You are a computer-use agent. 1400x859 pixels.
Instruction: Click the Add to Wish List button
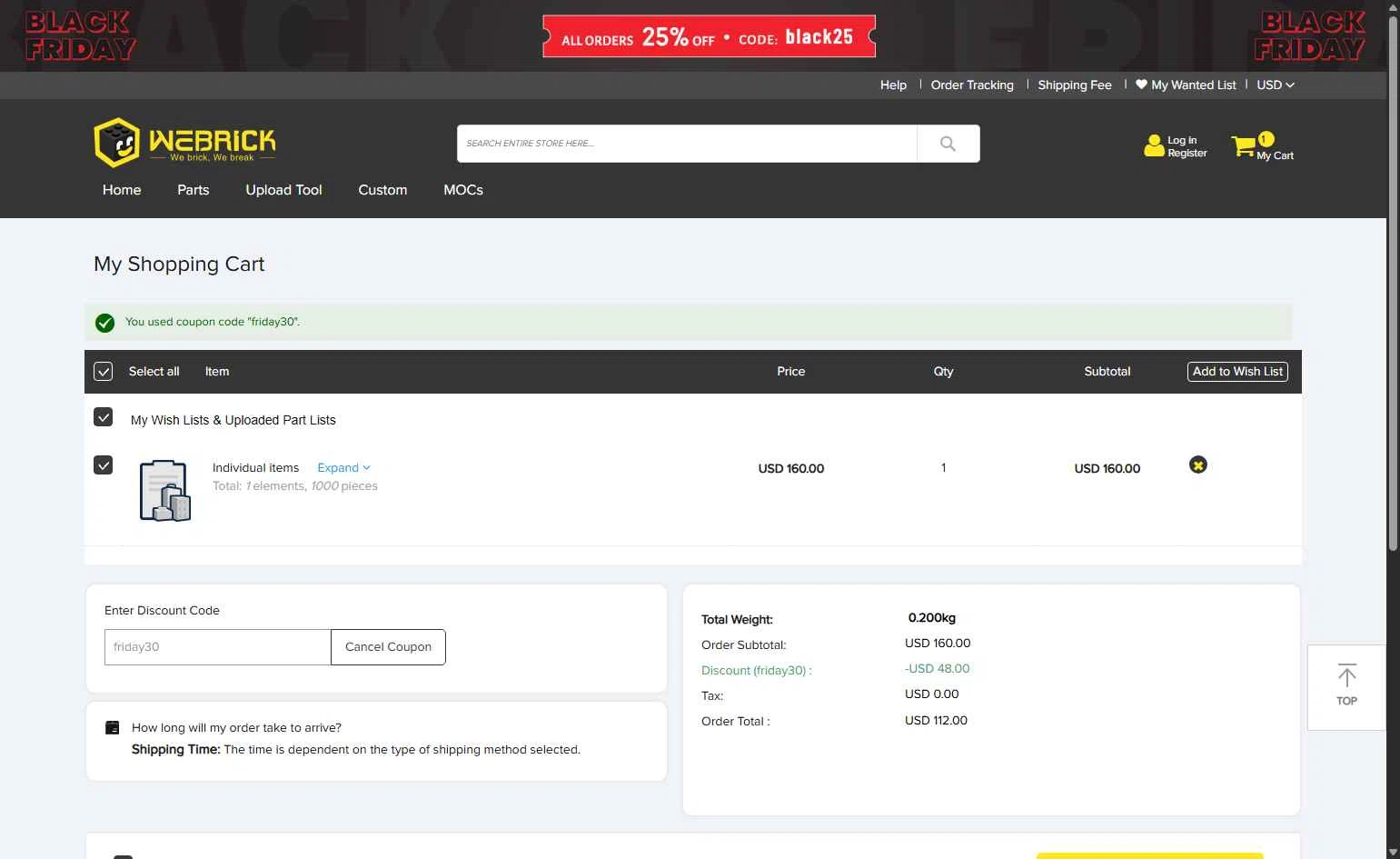pyautogui.click(x=1237, y=372)
